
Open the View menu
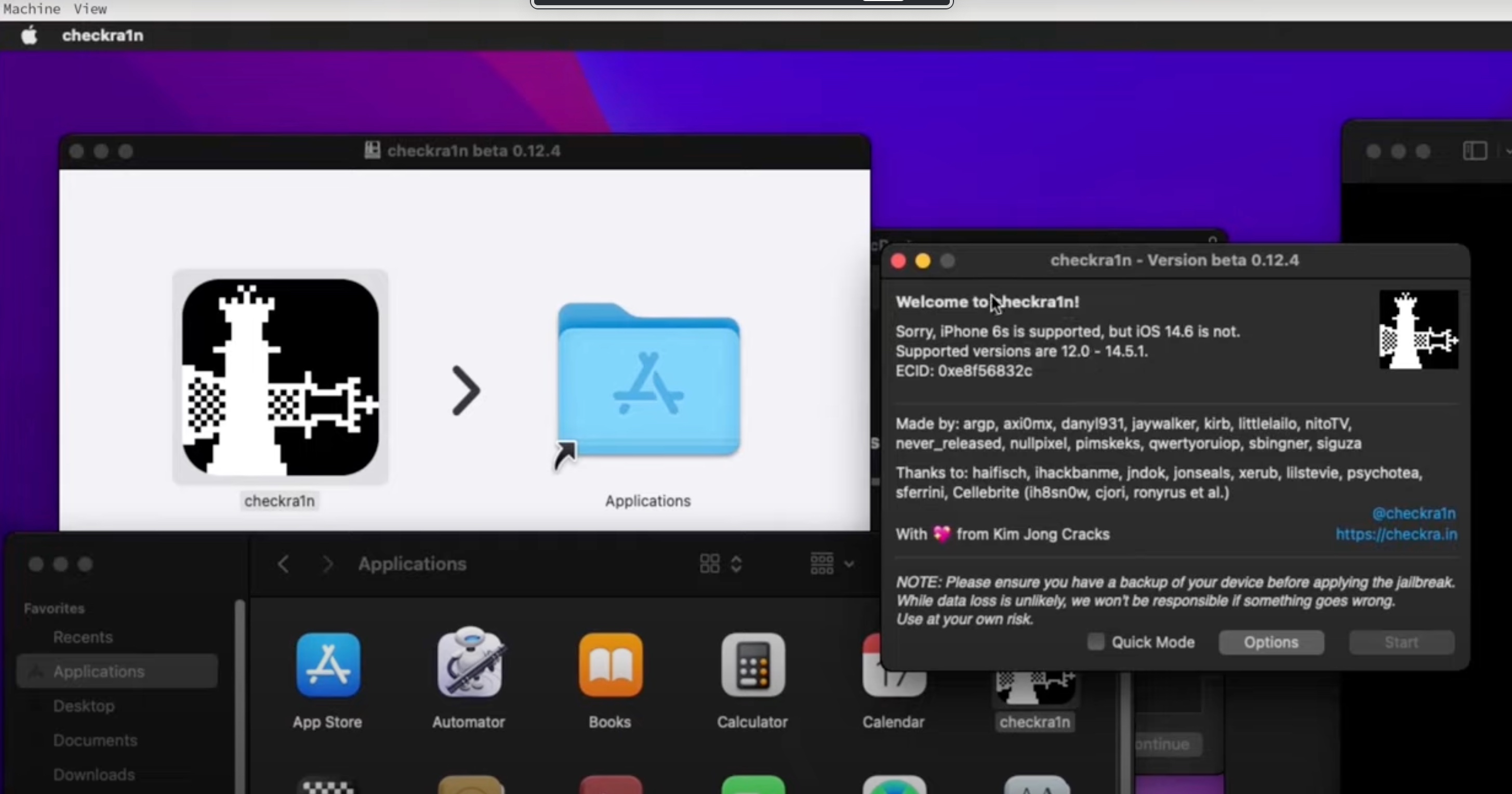point(89,8)
